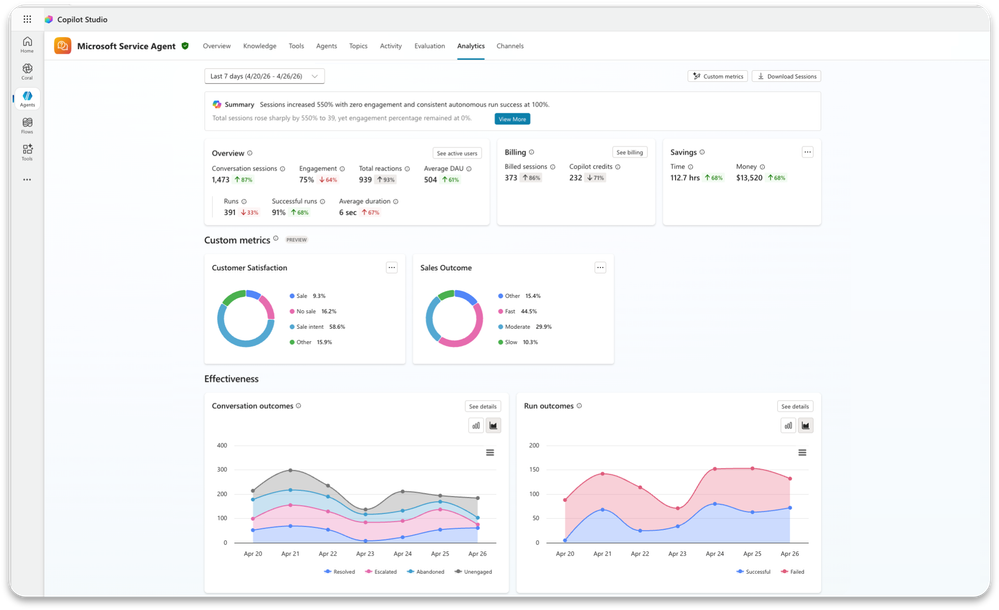Image resolution: width=999 pixels, height=610 pixels.
Task: Open the Agents tab in top navigation
Action: (x=326, y=46)
